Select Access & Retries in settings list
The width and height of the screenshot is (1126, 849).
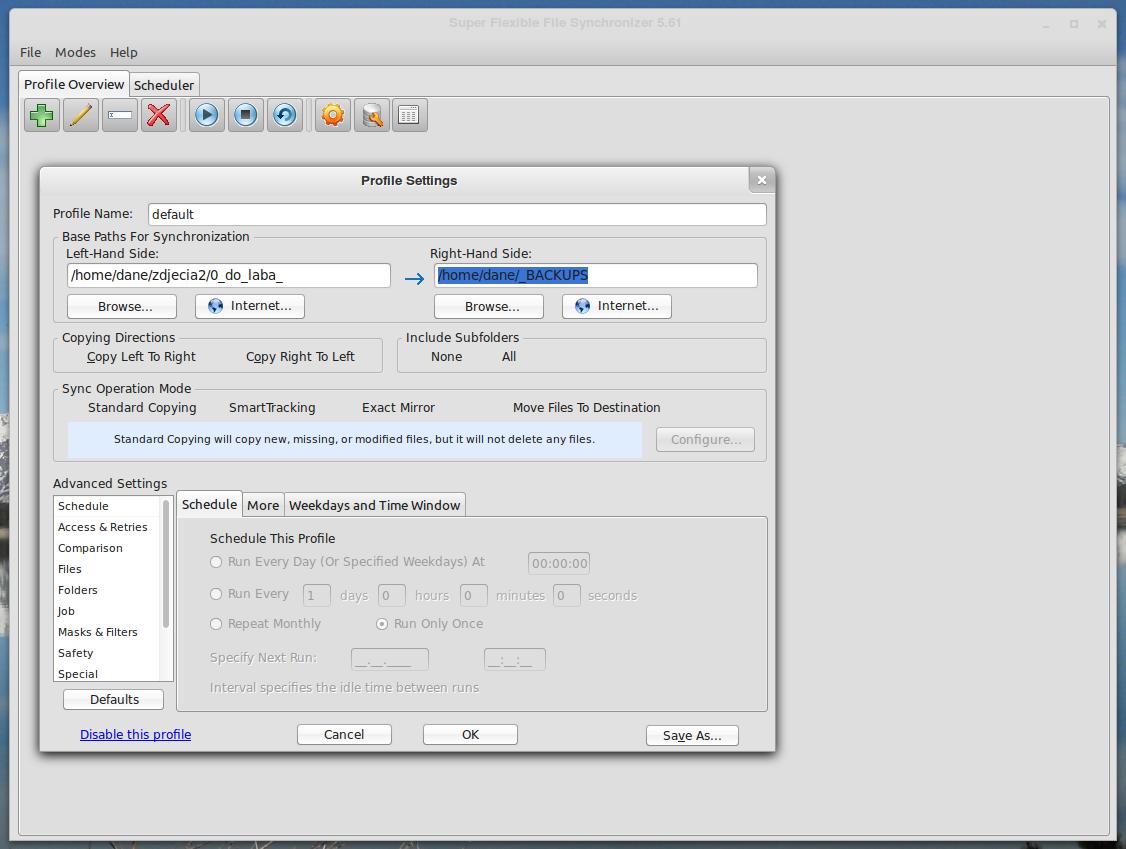coord(107,526)
